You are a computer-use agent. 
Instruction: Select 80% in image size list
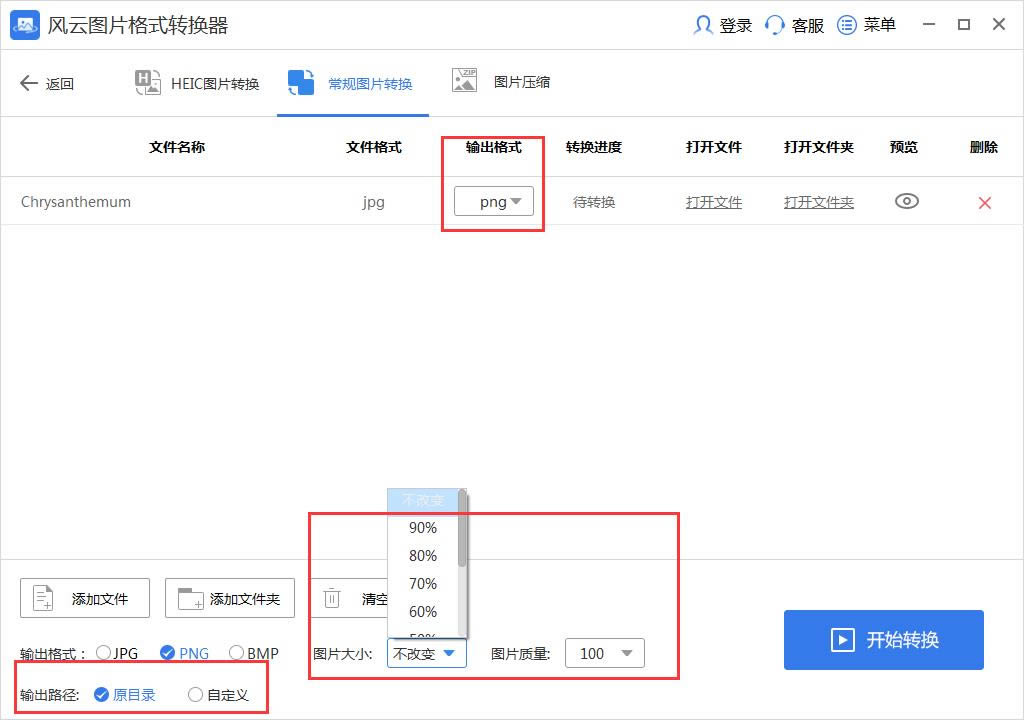point(423,556)
